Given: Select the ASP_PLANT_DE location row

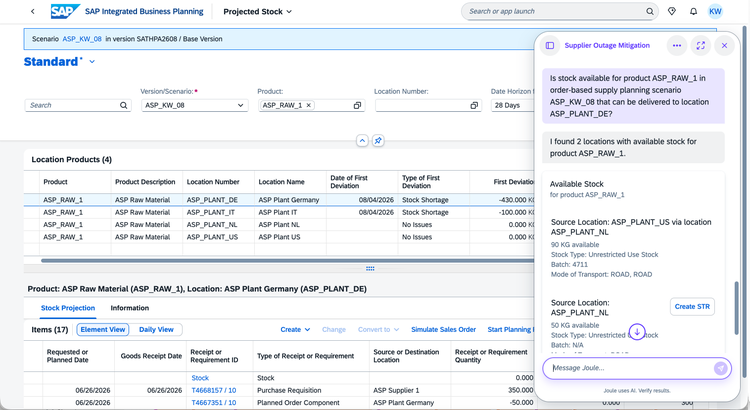Looking at the screenshot, I should click(x=279, y=200).
